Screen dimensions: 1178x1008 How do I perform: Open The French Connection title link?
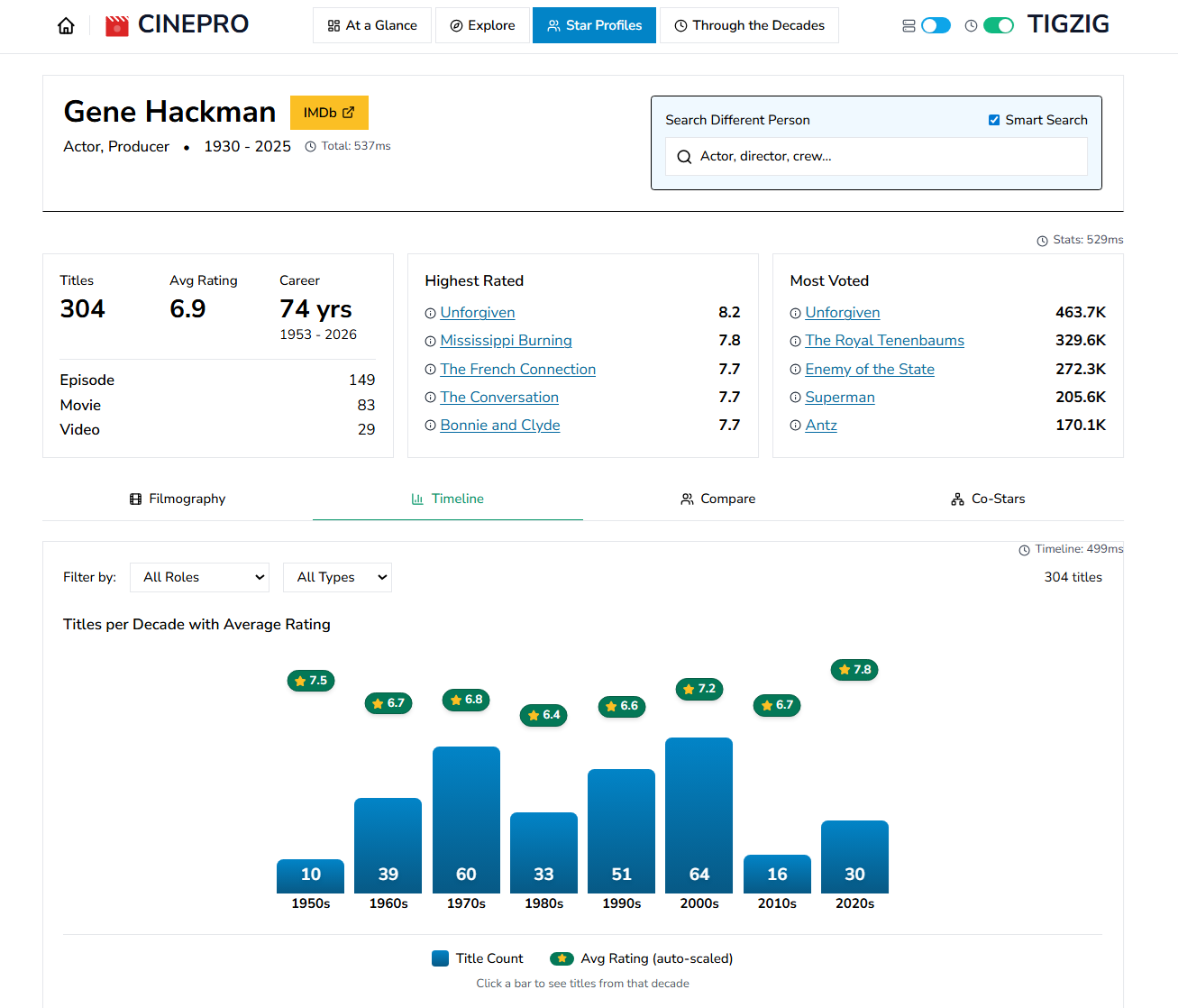click(517, 370)
